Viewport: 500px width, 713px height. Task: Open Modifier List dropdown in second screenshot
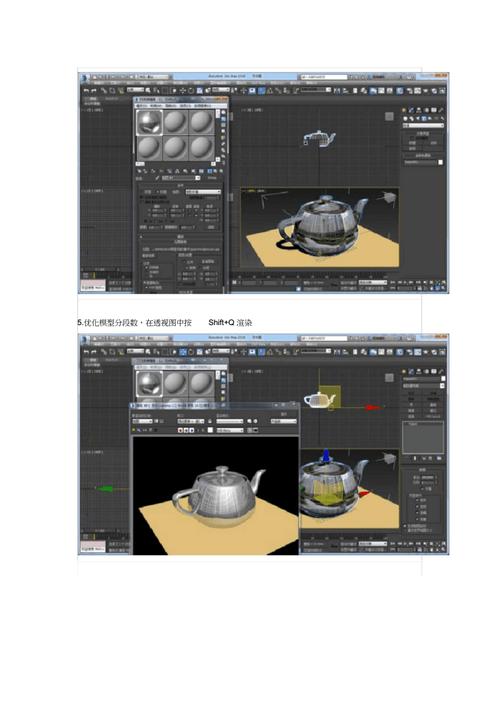tap(424, 386)
